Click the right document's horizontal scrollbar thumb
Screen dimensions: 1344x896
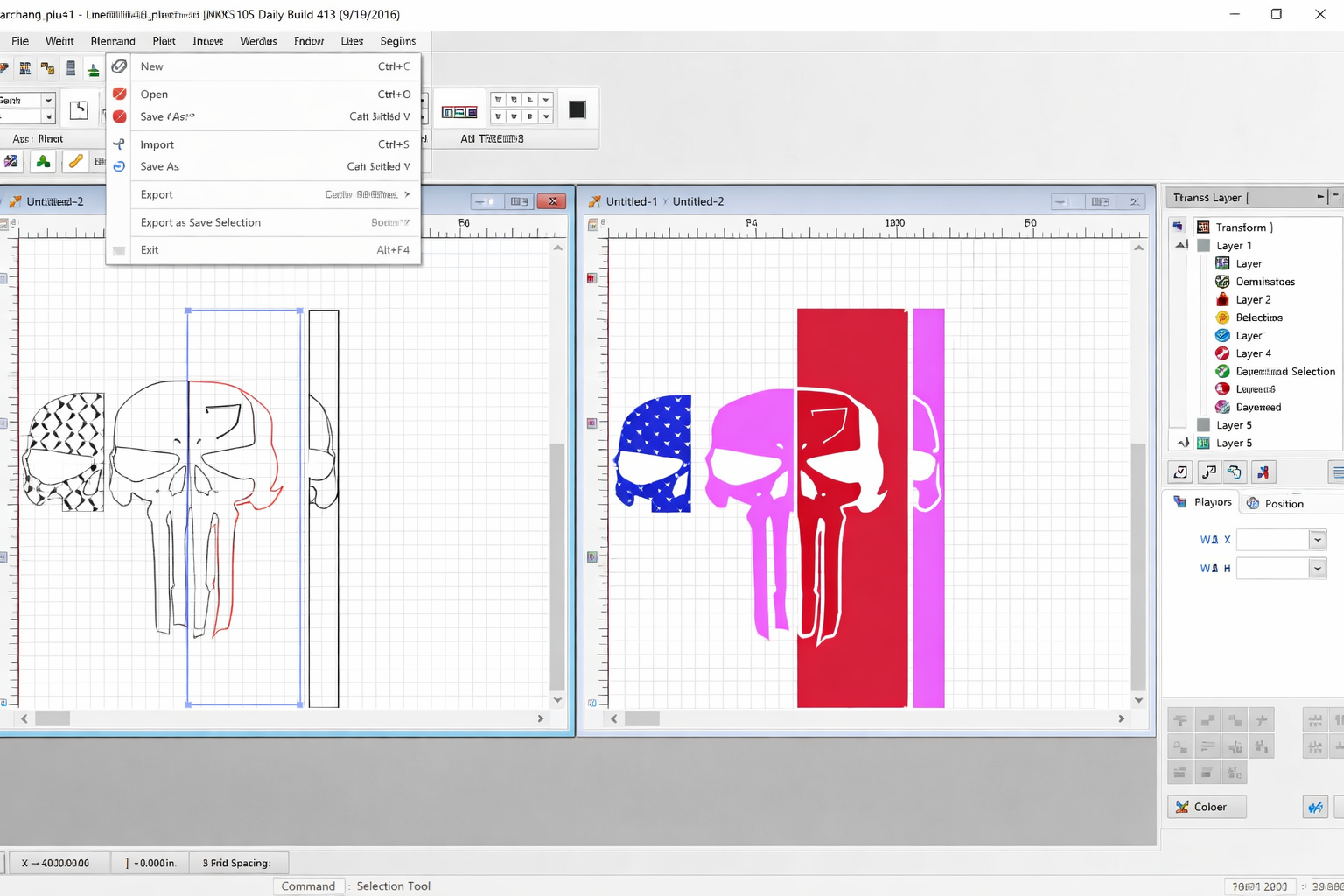click(642, 718)
